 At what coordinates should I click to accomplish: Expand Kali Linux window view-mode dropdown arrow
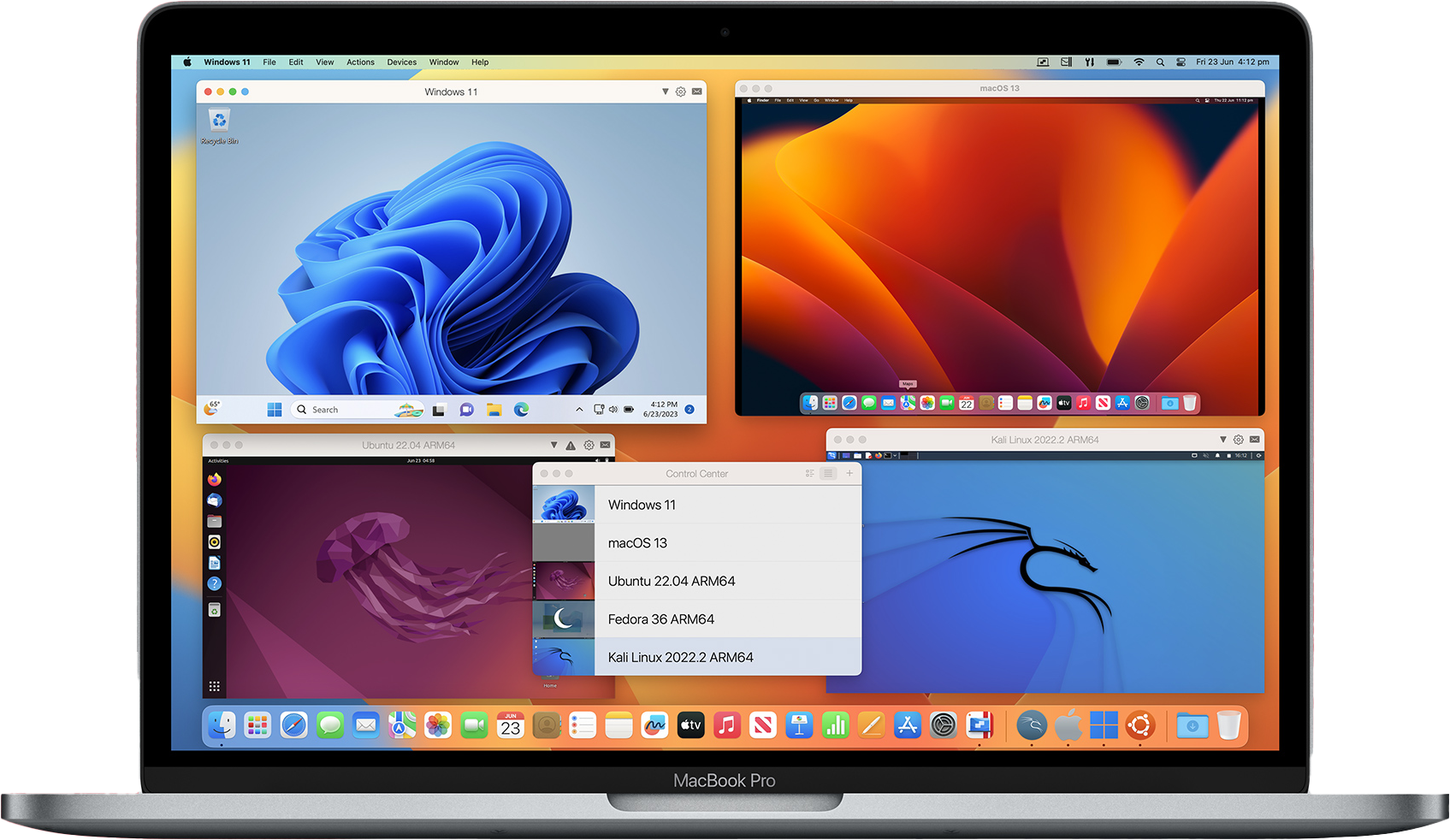click(x=1223, y=440)
